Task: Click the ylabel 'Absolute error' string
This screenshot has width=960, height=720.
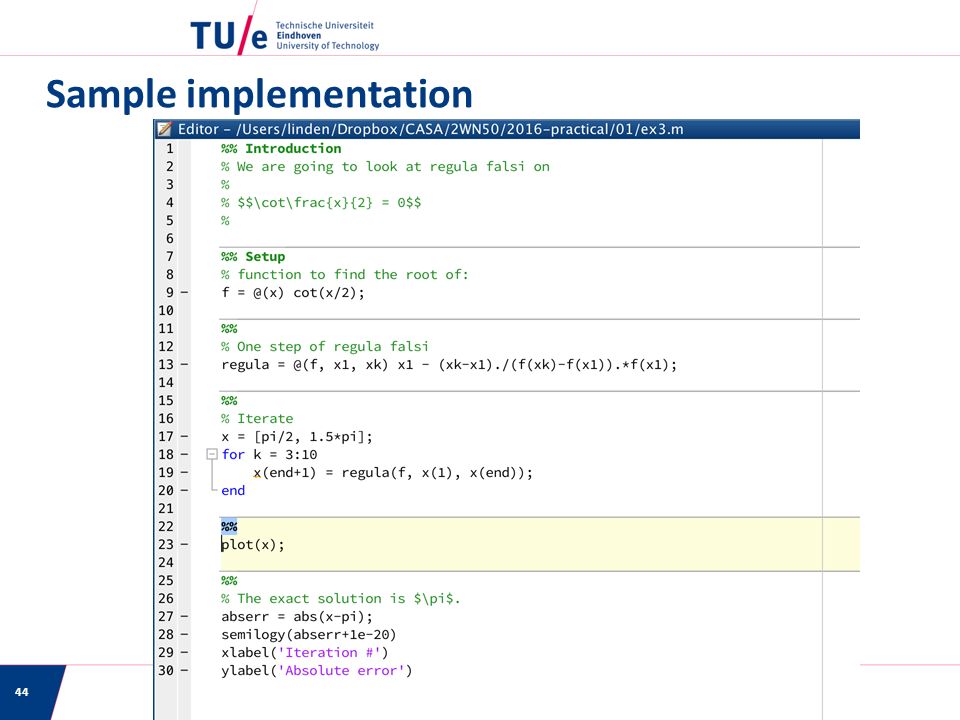Action: 341,670
